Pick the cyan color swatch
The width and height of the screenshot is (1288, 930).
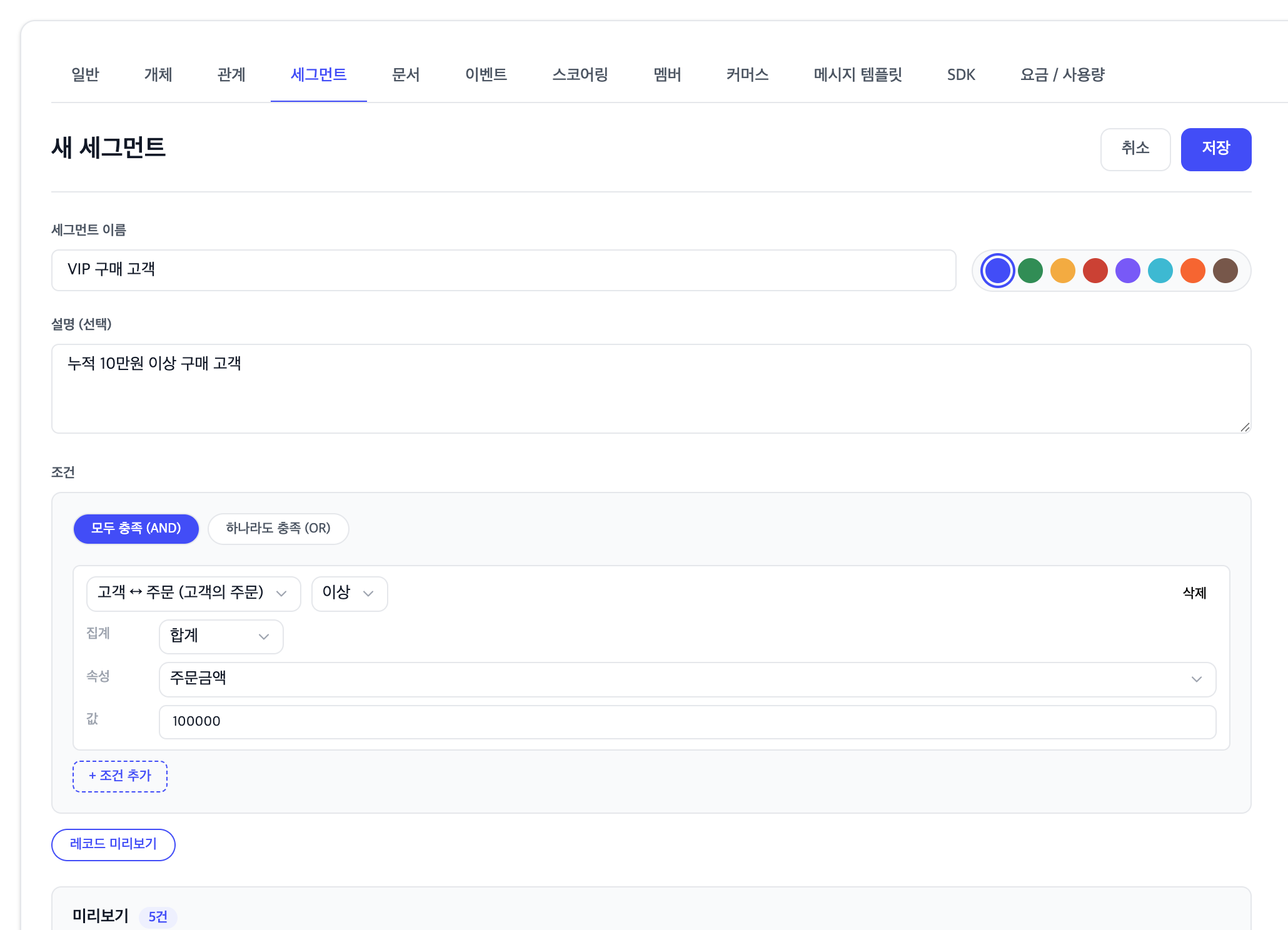coord(1160,271)
